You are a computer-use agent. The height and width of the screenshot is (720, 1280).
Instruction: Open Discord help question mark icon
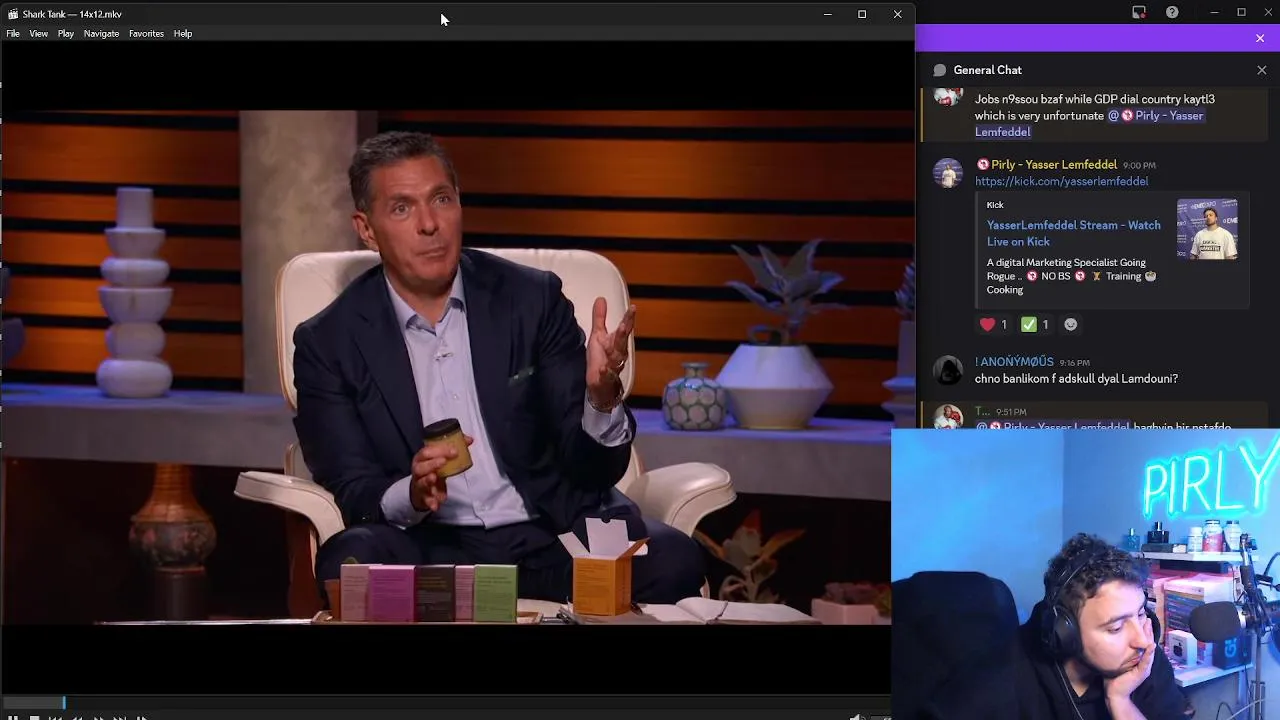tap(1172, 12)
